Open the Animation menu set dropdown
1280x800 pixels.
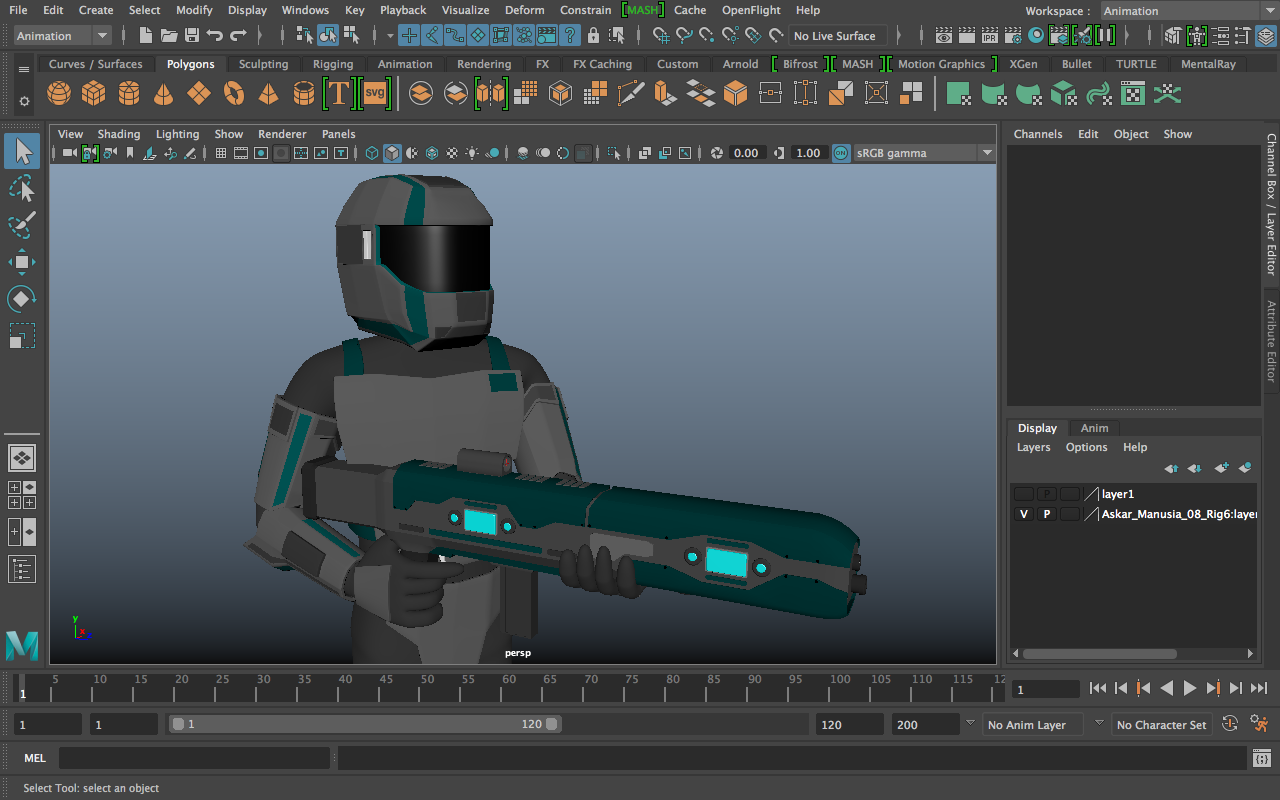[x=63, y=36]
